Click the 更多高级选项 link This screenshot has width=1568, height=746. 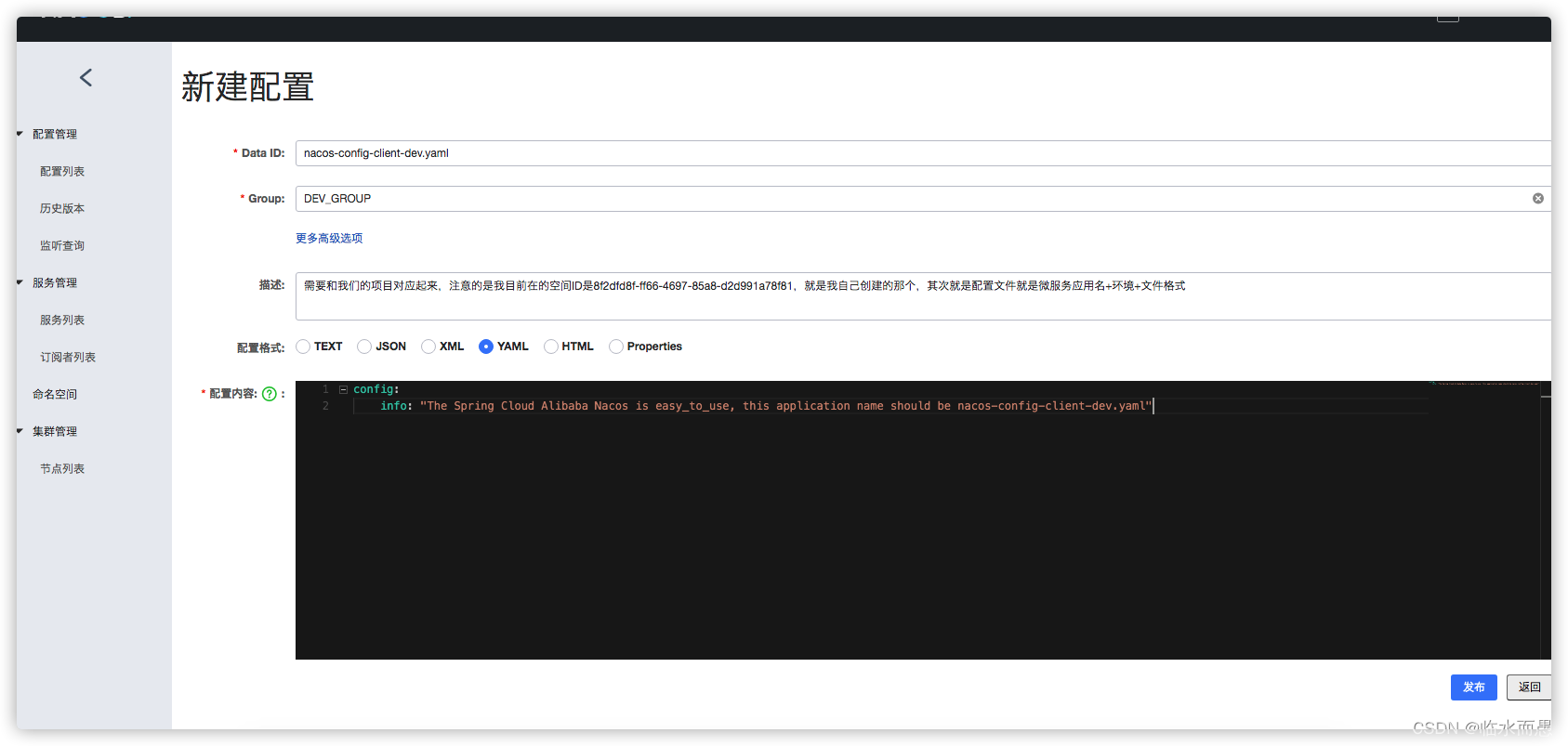click(x=329, y=238)
